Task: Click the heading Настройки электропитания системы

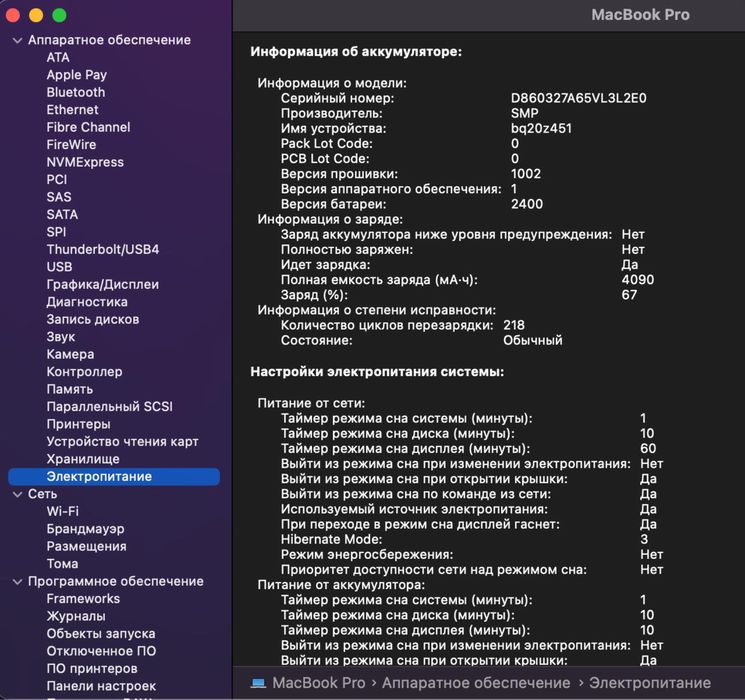Action: (x=377, y=372)
